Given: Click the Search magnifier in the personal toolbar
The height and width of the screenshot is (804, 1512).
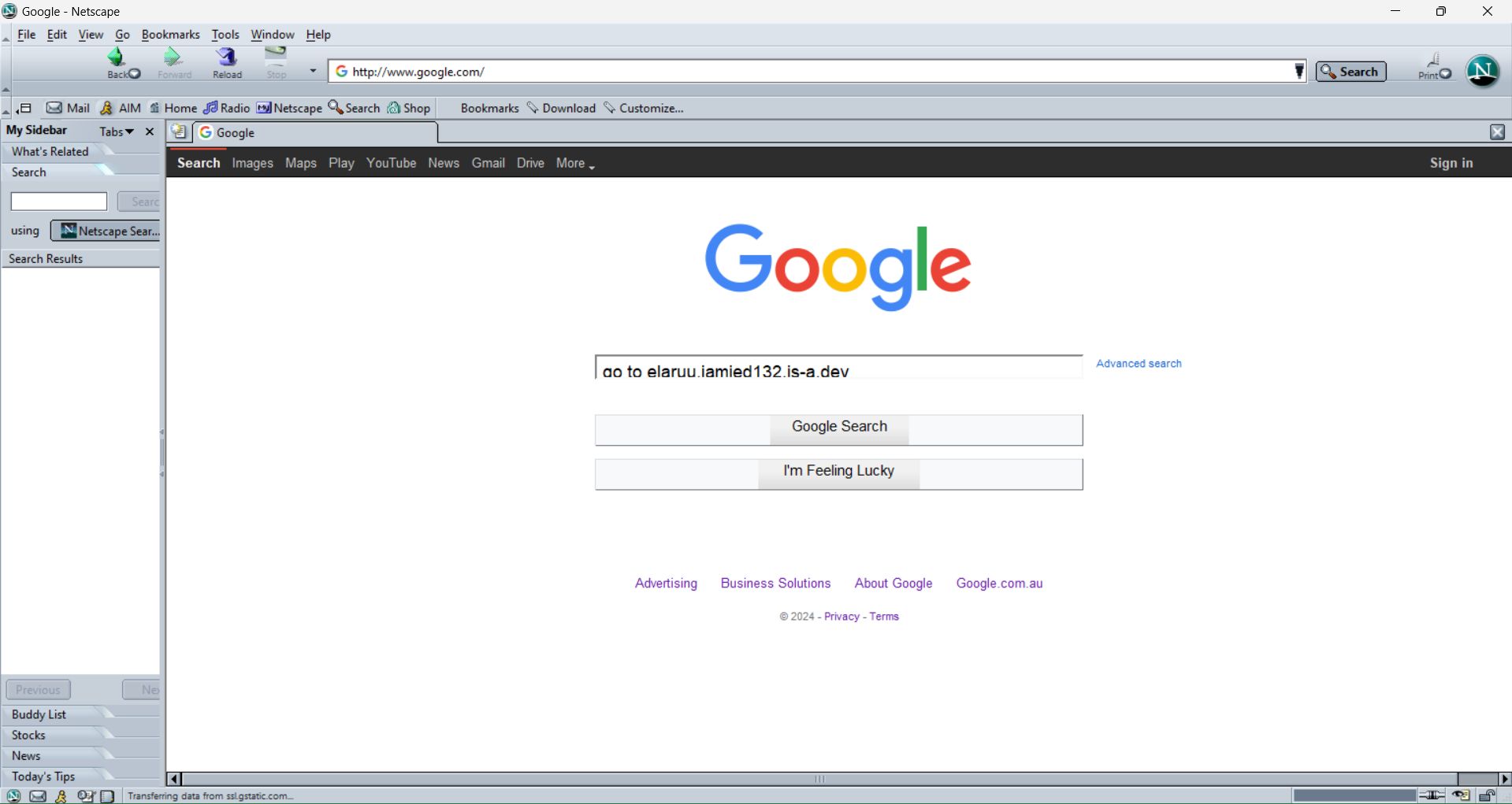Looking at the screenshot, I should click(355, 108).
